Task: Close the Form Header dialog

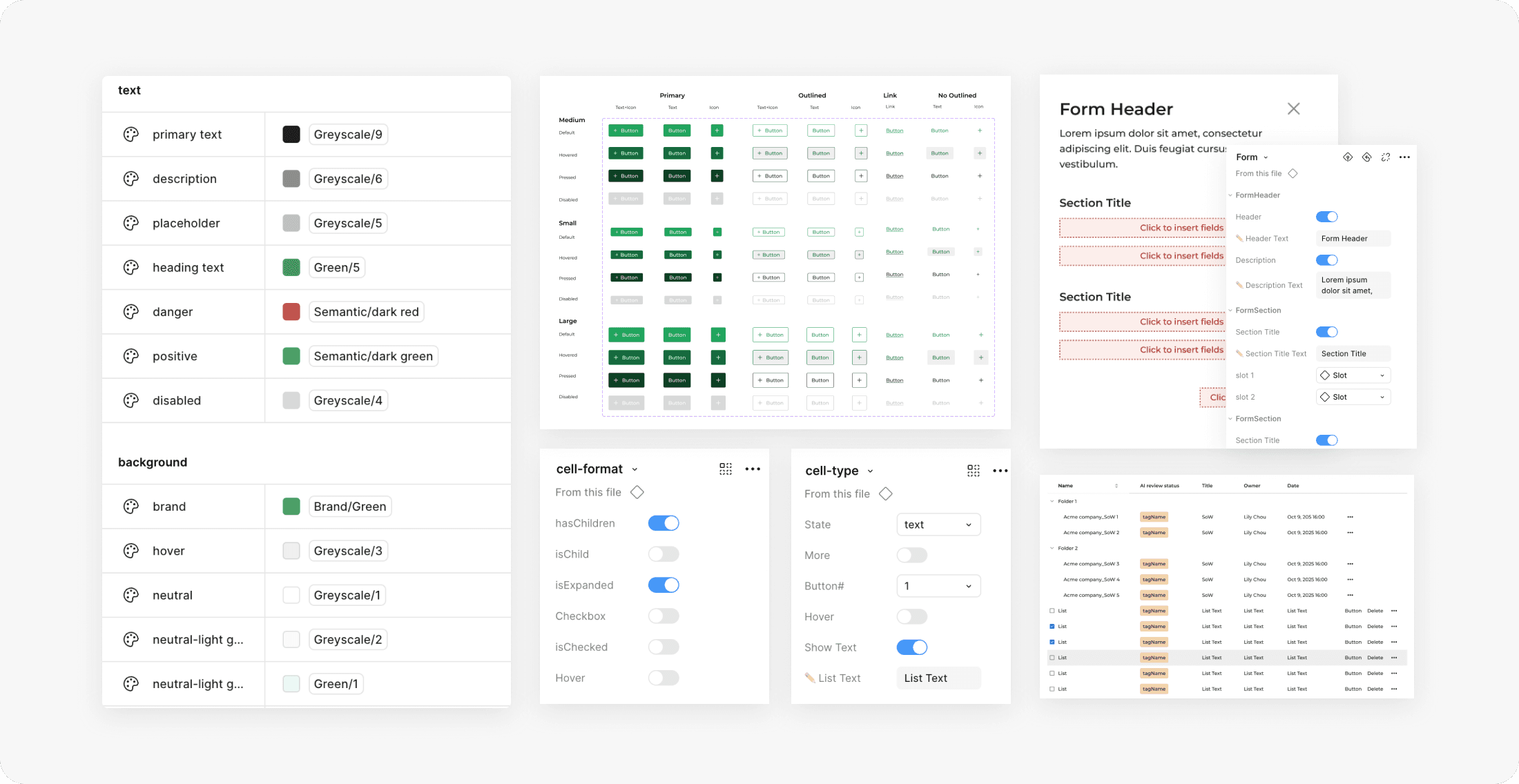Action: [1293, 109]
